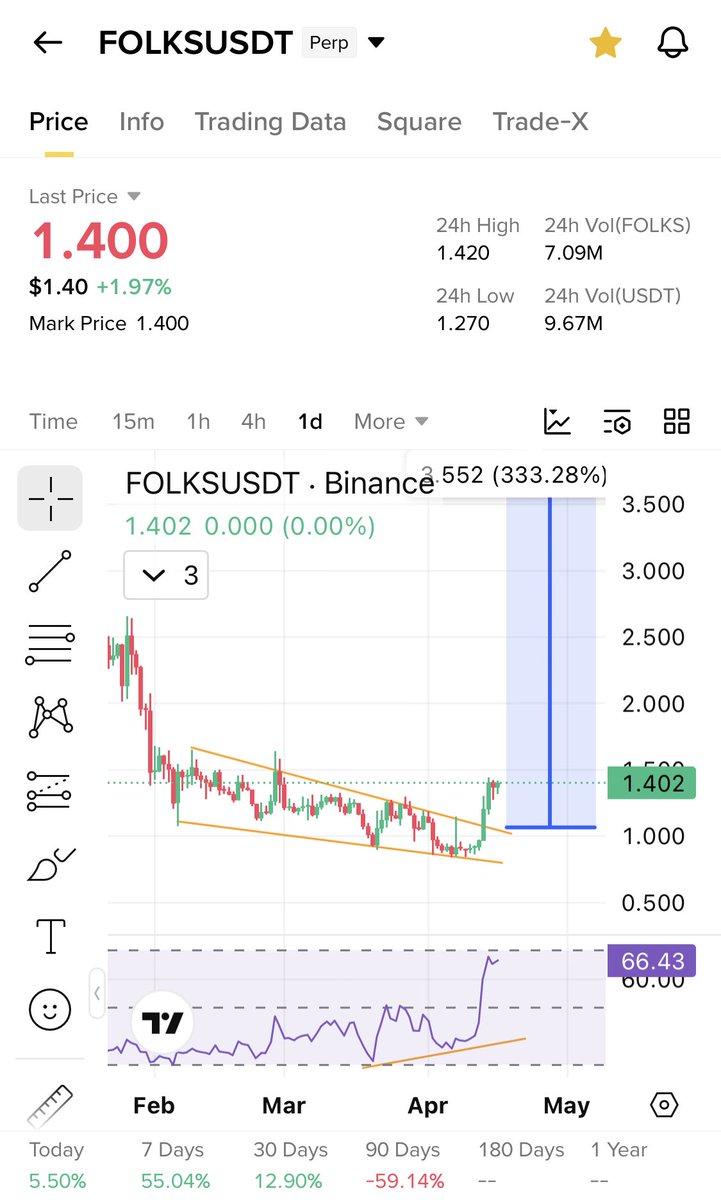Click the 24h Low value 1.270

point(463,323)
